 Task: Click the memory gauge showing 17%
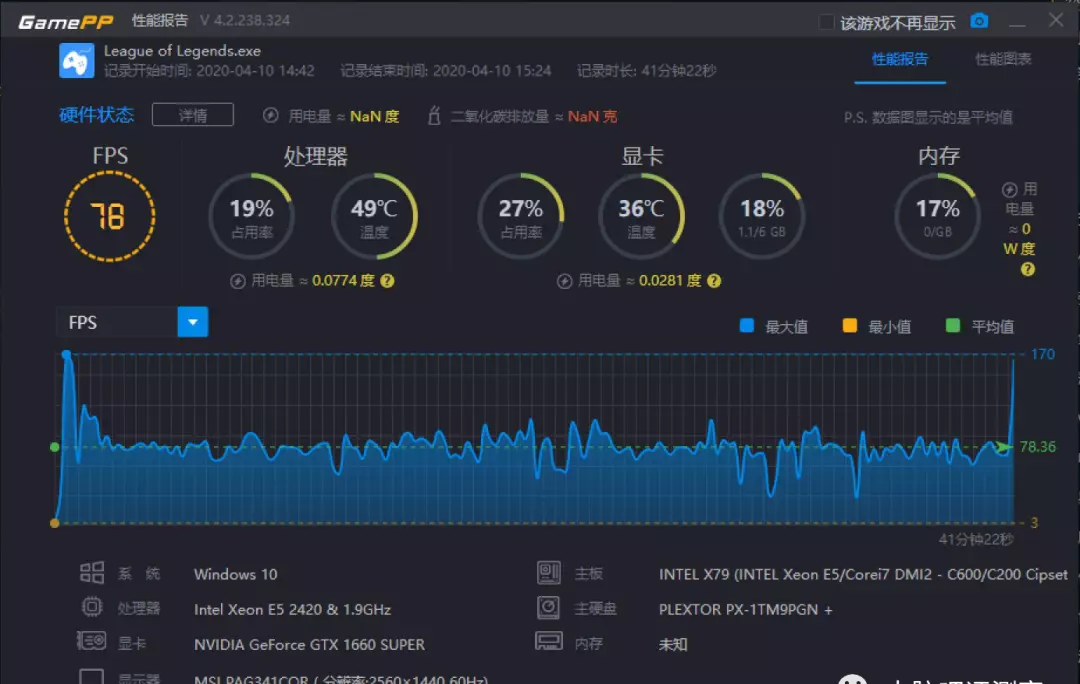click(937, 216)
